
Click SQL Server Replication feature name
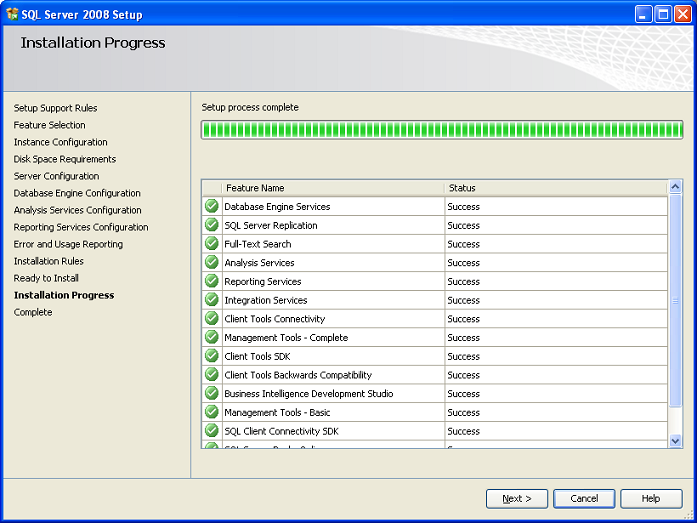(x=271, y=225)
